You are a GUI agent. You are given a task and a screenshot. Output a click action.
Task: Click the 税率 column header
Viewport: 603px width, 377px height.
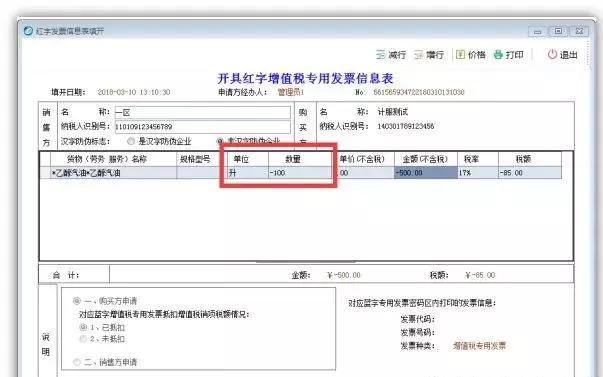point(478,159)
